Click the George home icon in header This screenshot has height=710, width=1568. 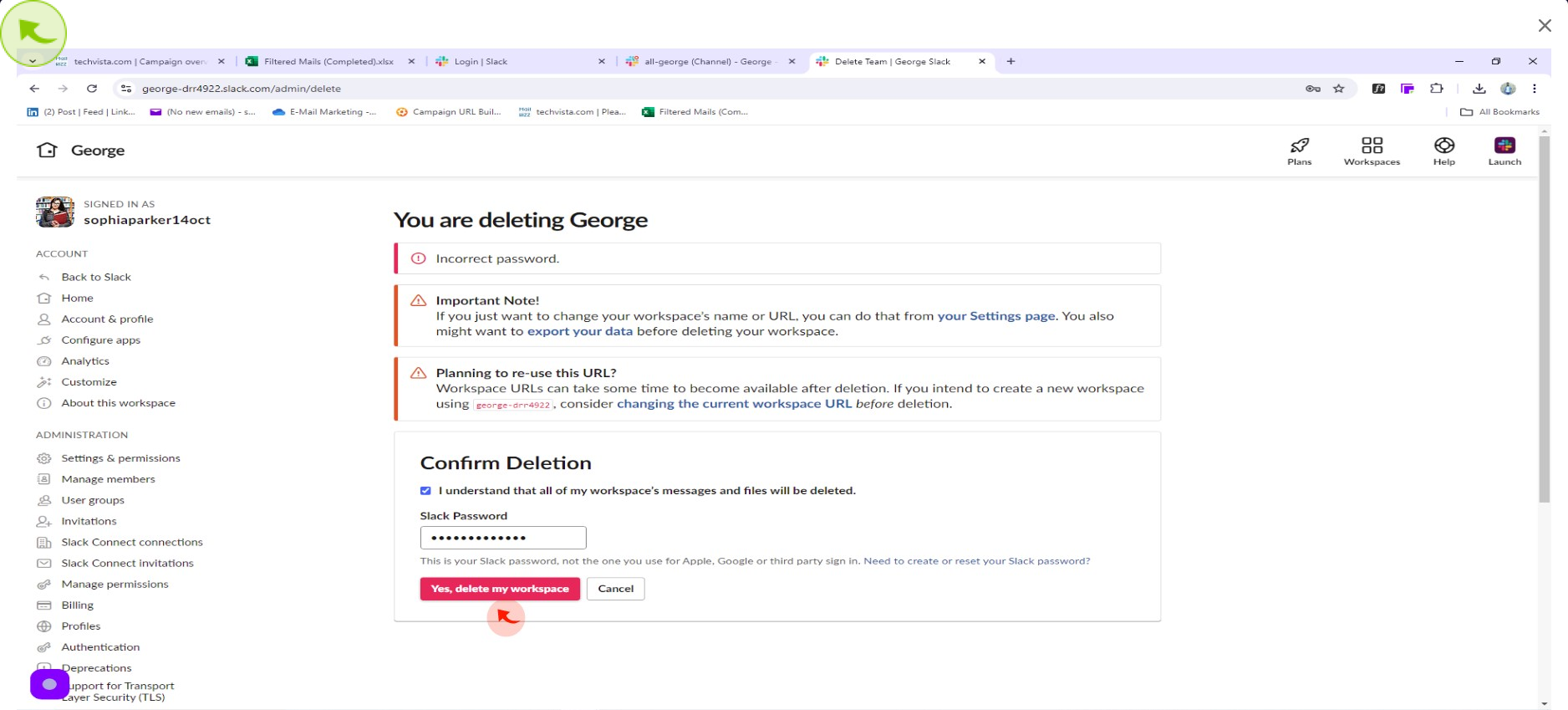pos(47,150)
